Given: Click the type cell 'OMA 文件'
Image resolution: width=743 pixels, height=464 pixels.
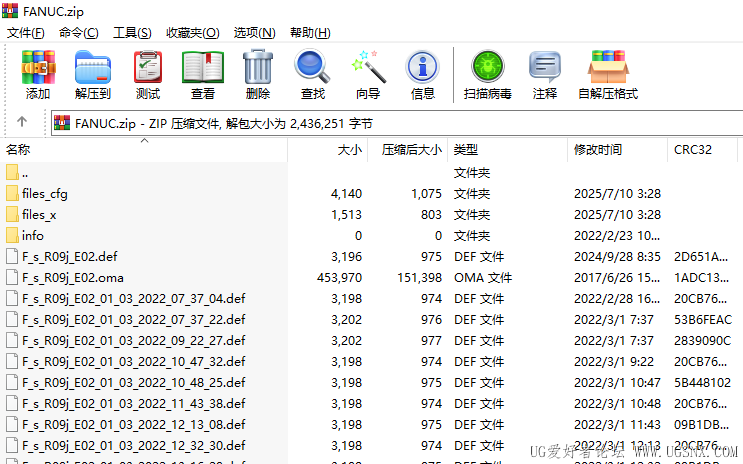Looking at the screenshot, I should tap(483, 278).
